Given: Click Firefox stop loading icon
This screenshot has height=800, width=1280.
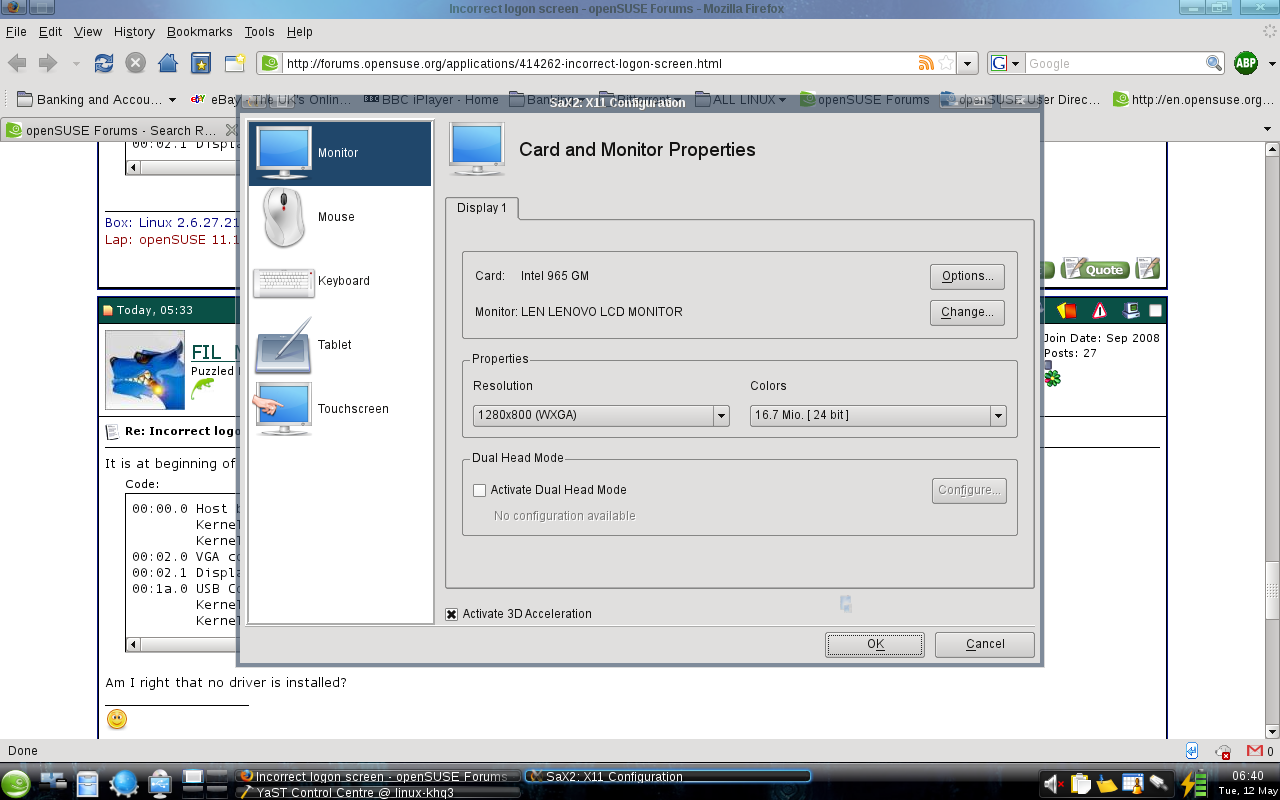Looking at the screenshot, I should (x=136, y=63).
